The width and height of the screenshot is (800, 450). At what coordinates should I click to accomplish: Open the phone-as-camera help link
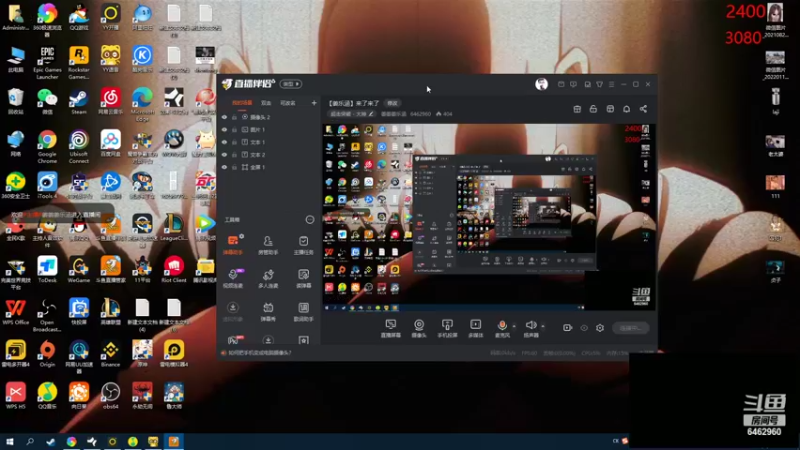tap(260, 353)
